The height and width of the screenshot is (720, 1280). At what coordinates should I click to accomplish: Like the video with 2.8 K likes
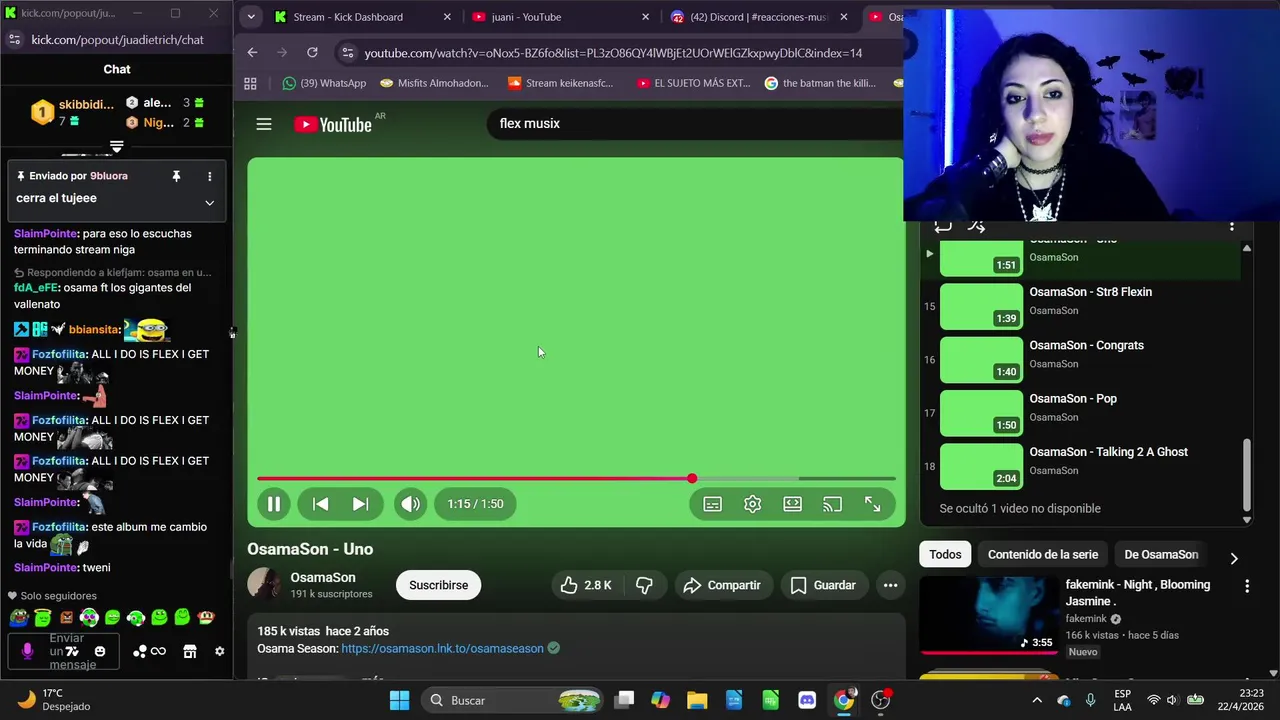click(x=586, y=585)
